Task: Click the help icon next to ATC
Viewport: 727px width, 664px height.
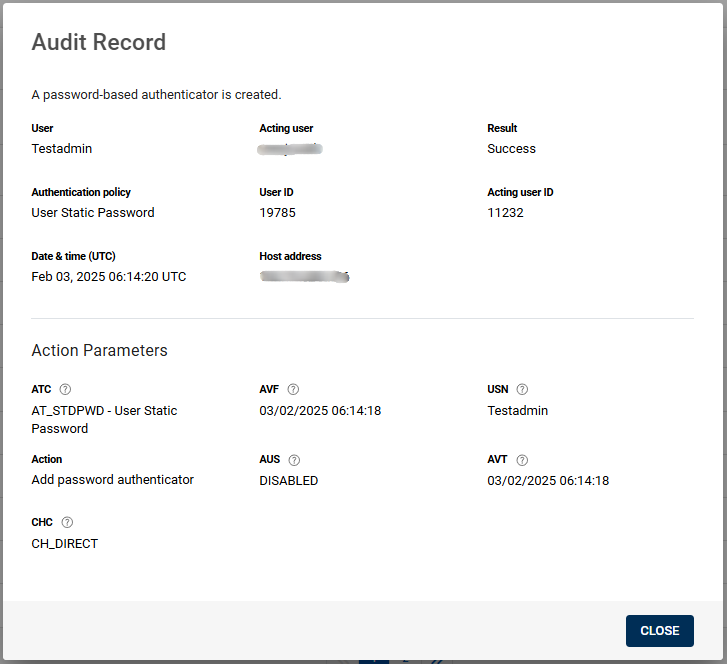Action: [66, 390]
